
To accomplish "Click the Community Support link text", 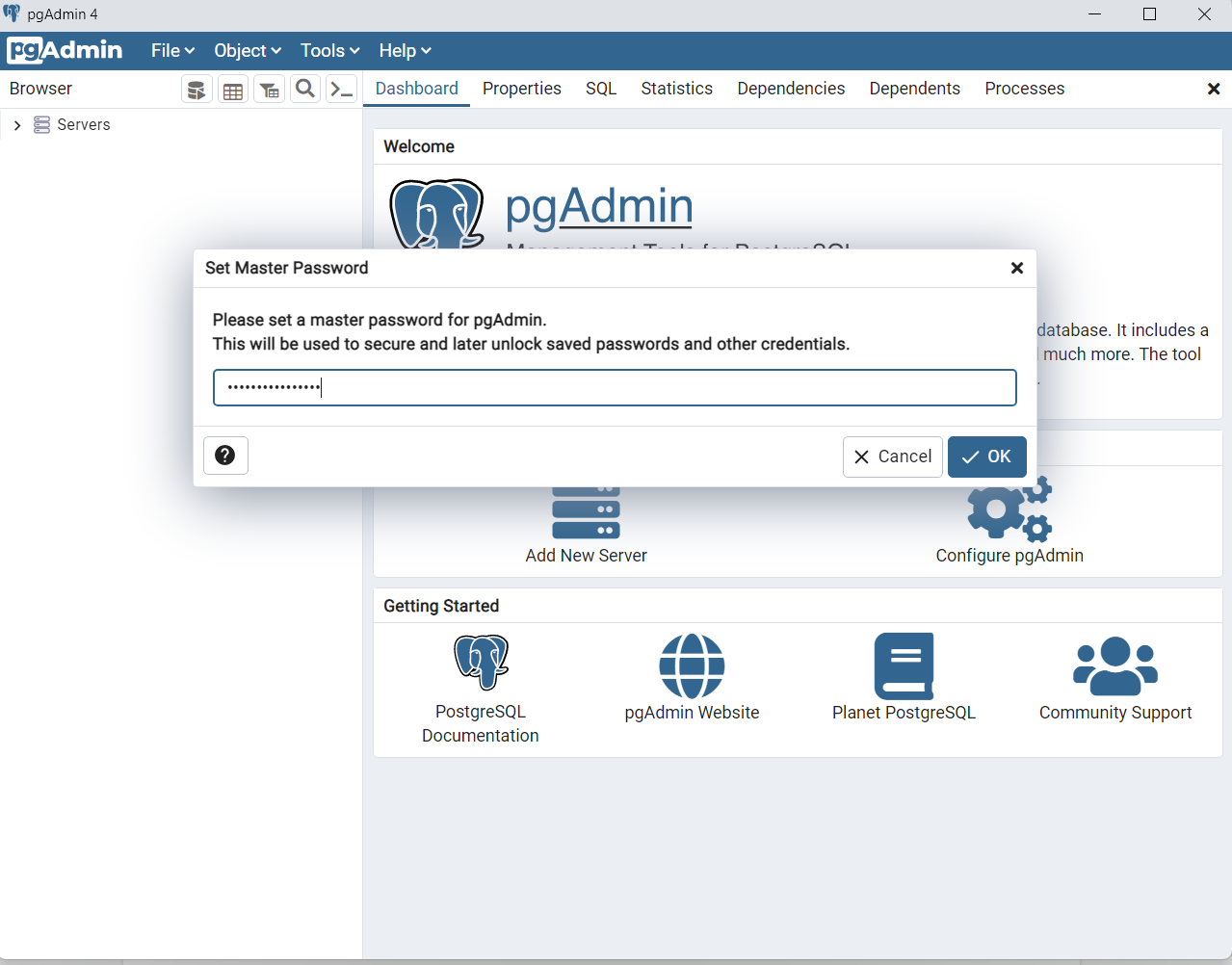I will click(1115, 713).
